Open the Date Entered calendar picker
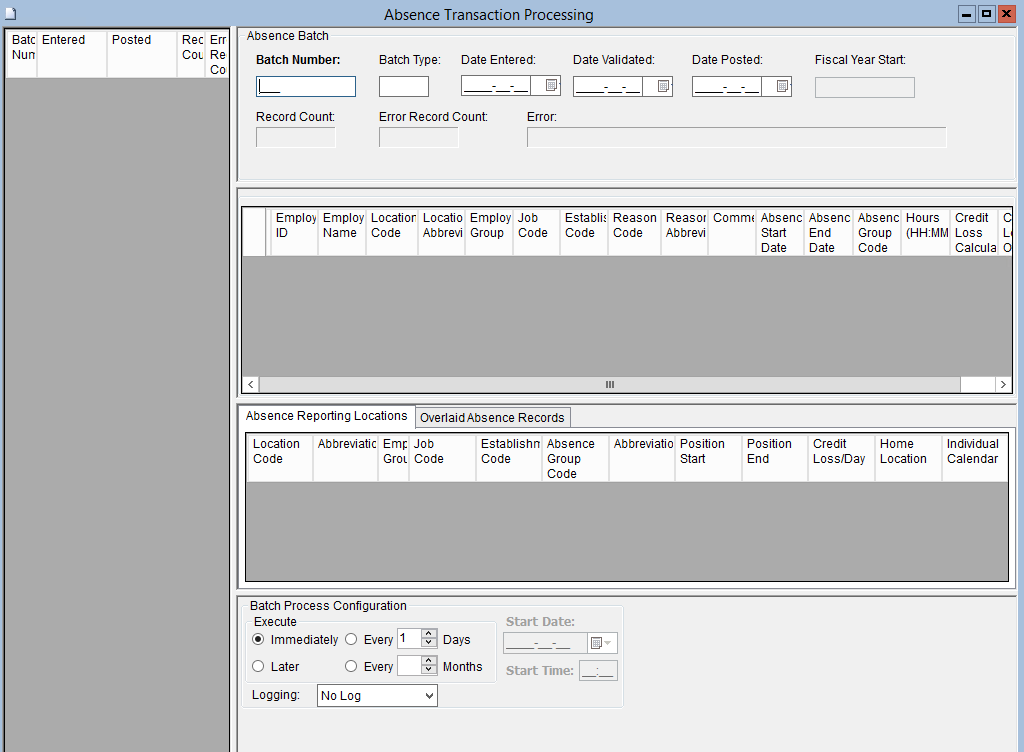This screenshot has width=1024, height=752. (x=550, y=86)
